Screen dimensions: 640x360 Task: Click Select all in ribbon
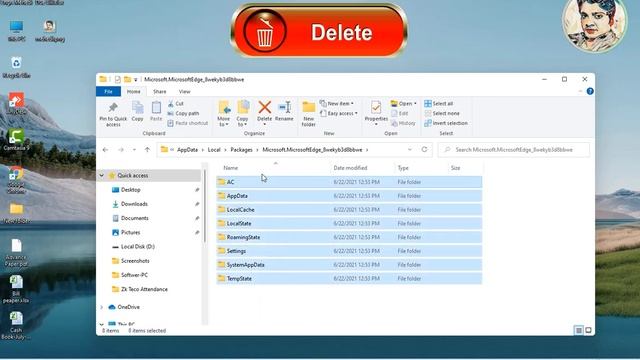coord(439,104)
